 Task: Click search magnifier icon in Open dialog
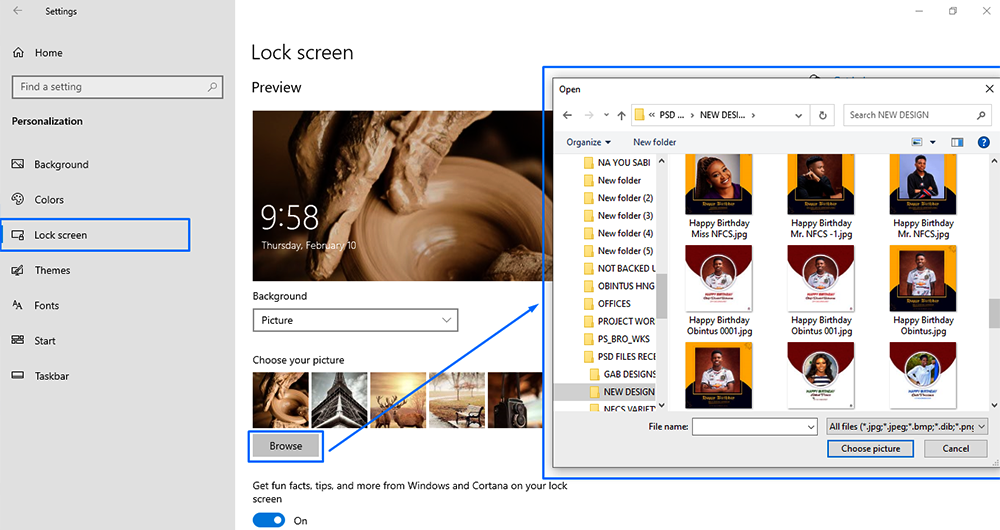coord(982,115)
